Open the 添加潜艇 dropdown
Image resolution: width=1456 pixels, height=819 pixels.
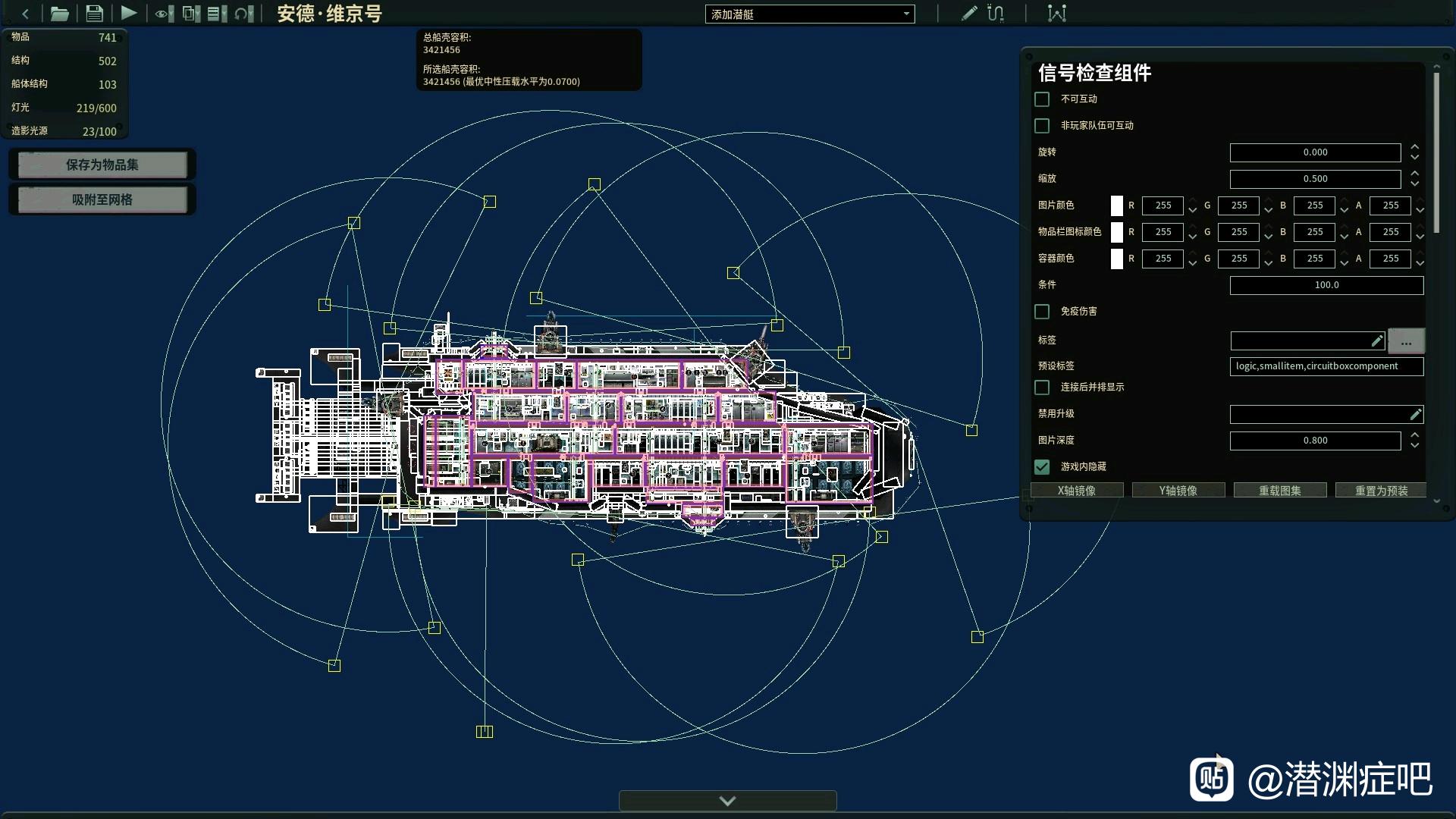click(x=810, y=14)
